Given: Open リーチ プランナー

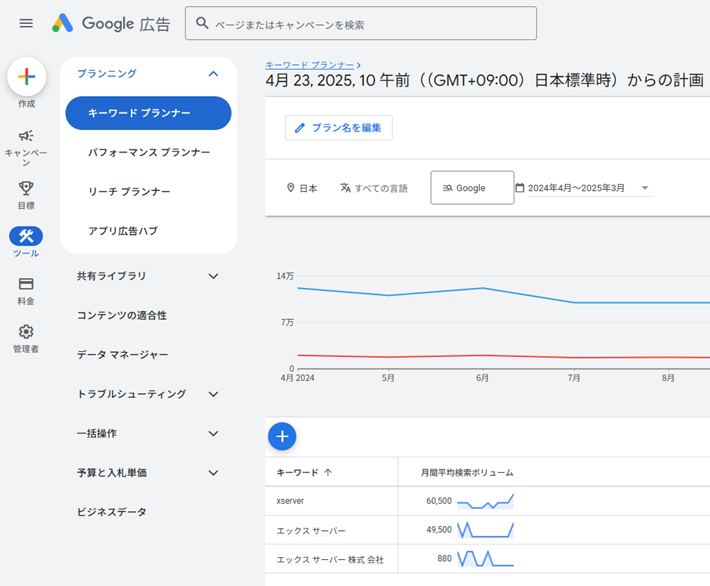Looking at the screenshot, I should (x=129, y=192).
